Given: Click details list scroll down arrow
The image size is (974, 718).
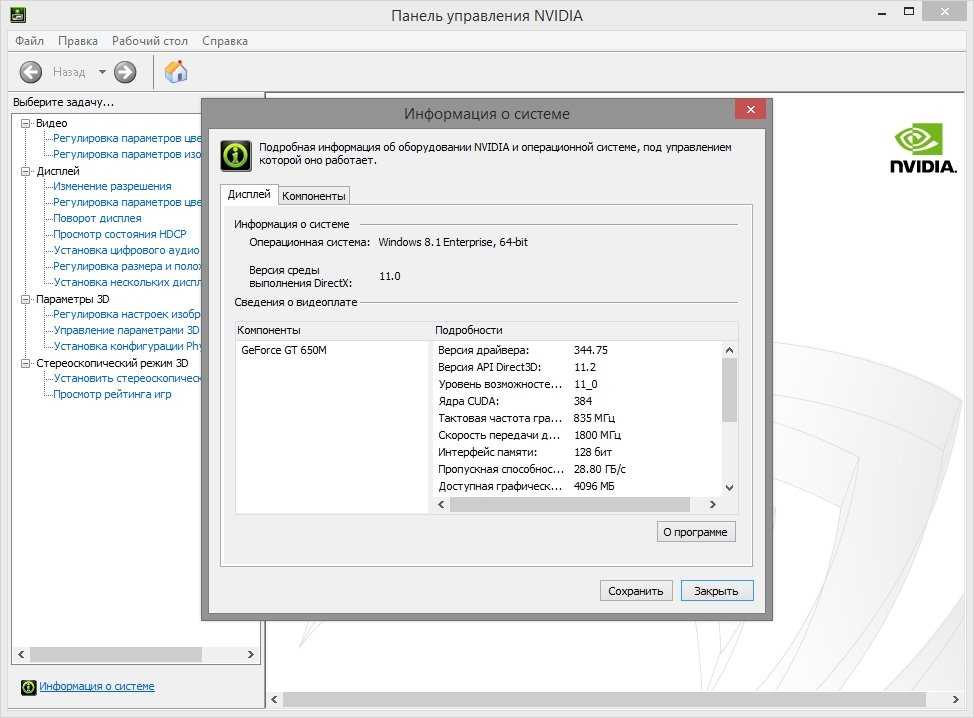Looking at the screenshot, I should [730, 488].
